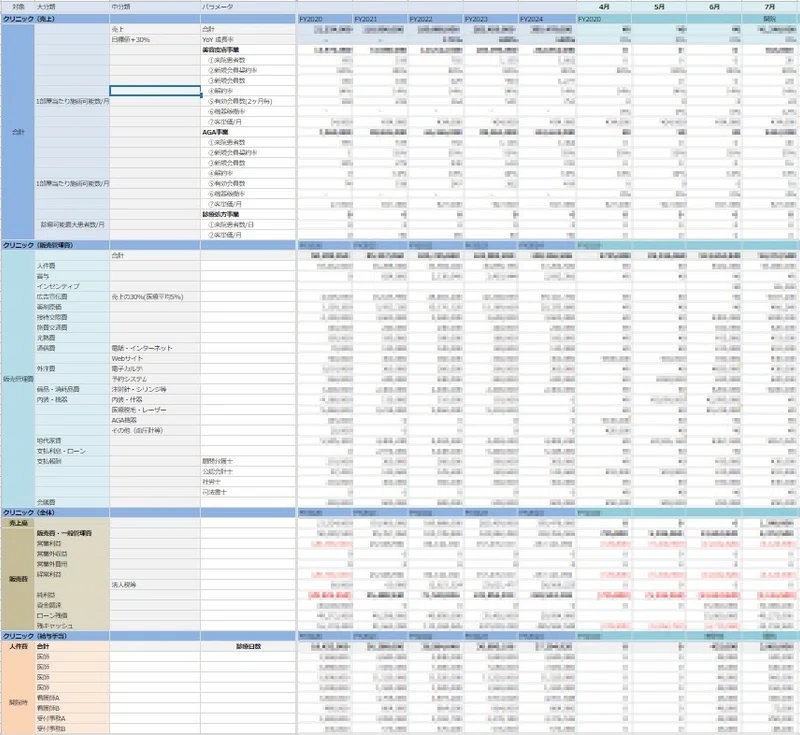Click the YoY 成長率 parameter cell
The height and width of the screenshot is (735, 800).
point(248,39)
